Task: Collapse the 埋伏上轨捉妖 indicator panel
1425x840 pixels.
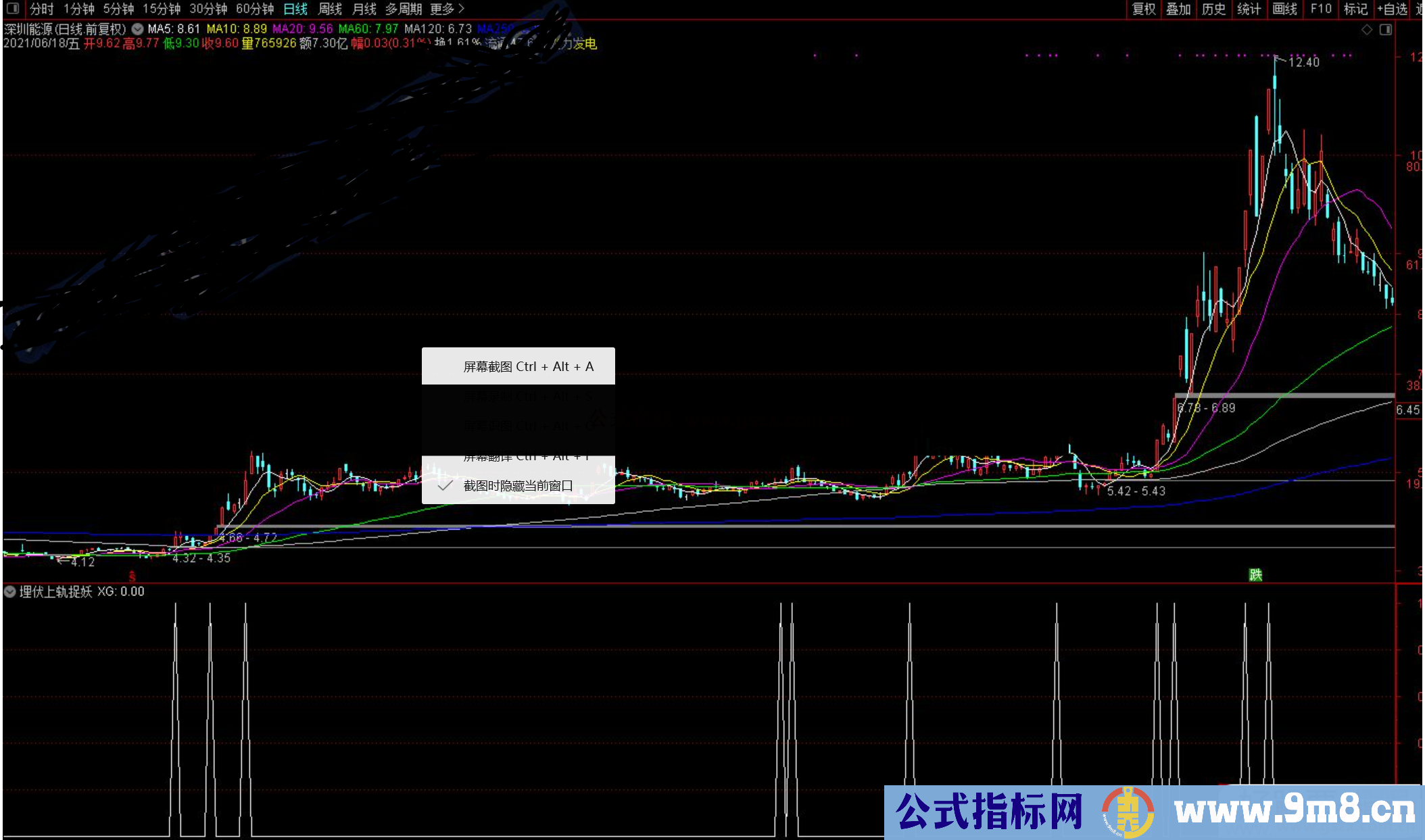Action: [9, 592]
